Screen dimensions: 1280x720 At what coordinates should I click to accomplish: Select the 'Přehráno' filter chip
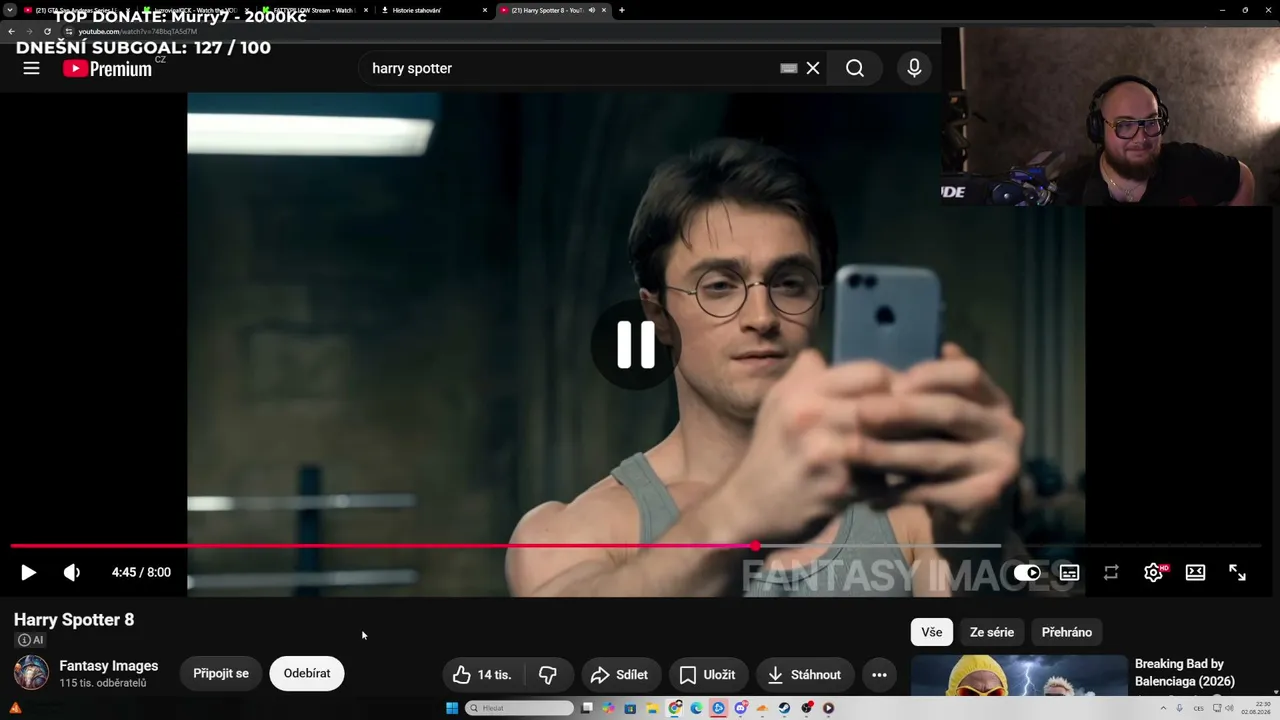[x=1067, y=632]
